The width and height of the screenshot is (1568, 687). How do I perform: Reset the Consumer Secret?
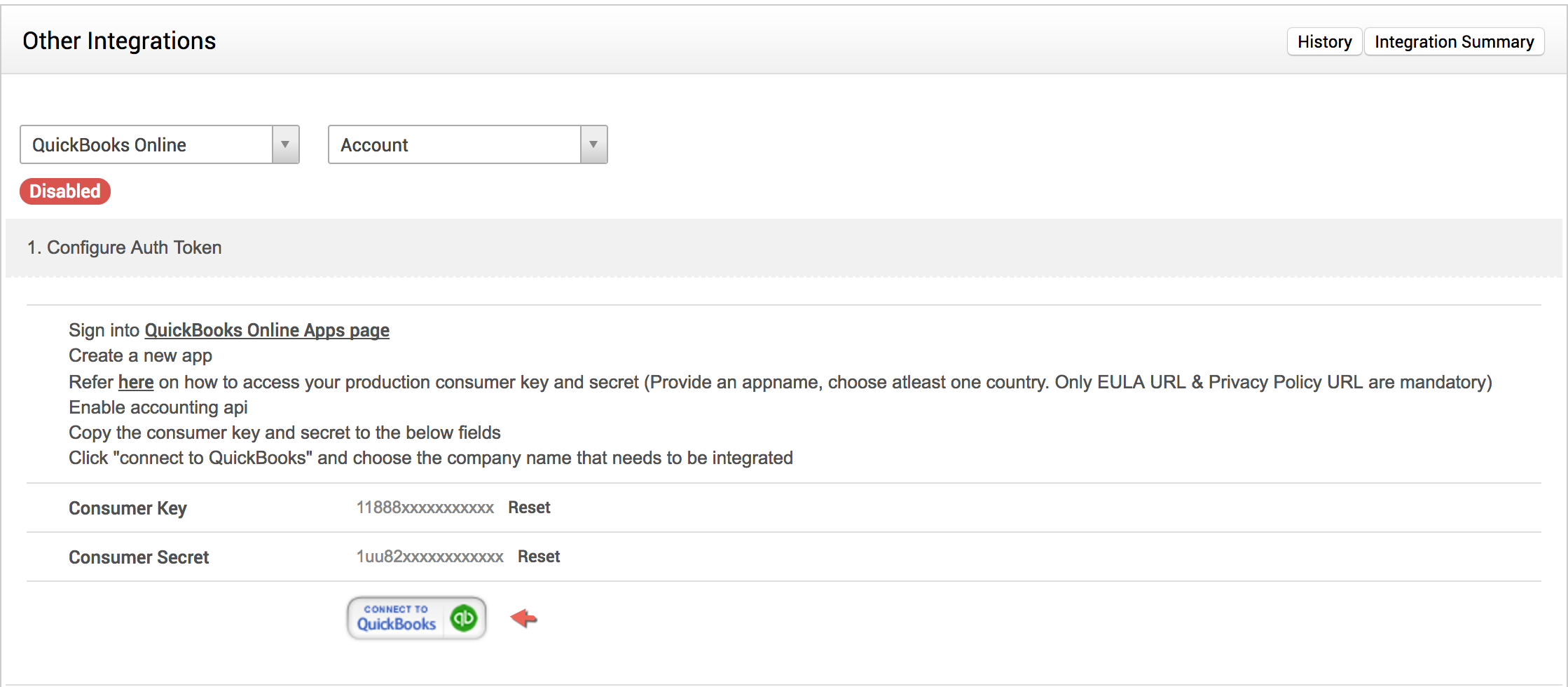pyautogui.click(x=539, y=557)
